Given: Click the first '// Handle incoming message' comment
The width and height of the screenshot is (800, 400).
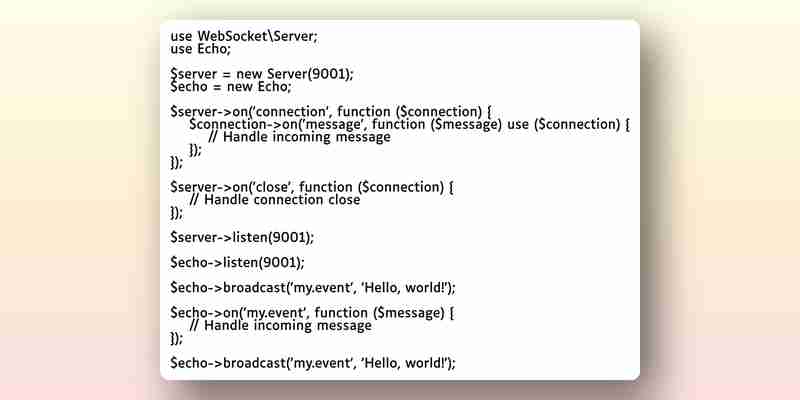Looking at the screenshot, I should tap(299, 137).
